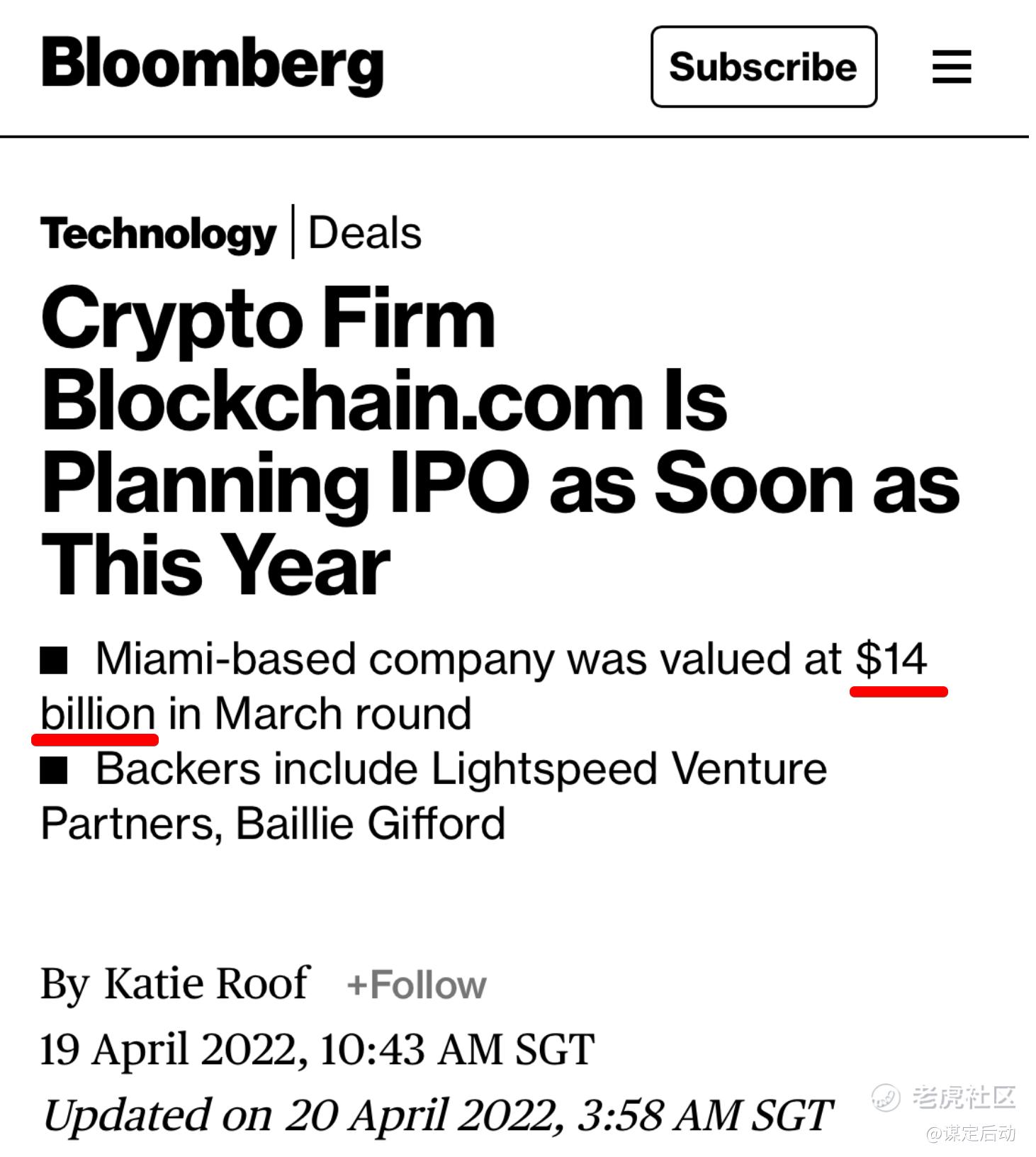Open the Technology section link

pyautogui.click(x=158, y=233)
